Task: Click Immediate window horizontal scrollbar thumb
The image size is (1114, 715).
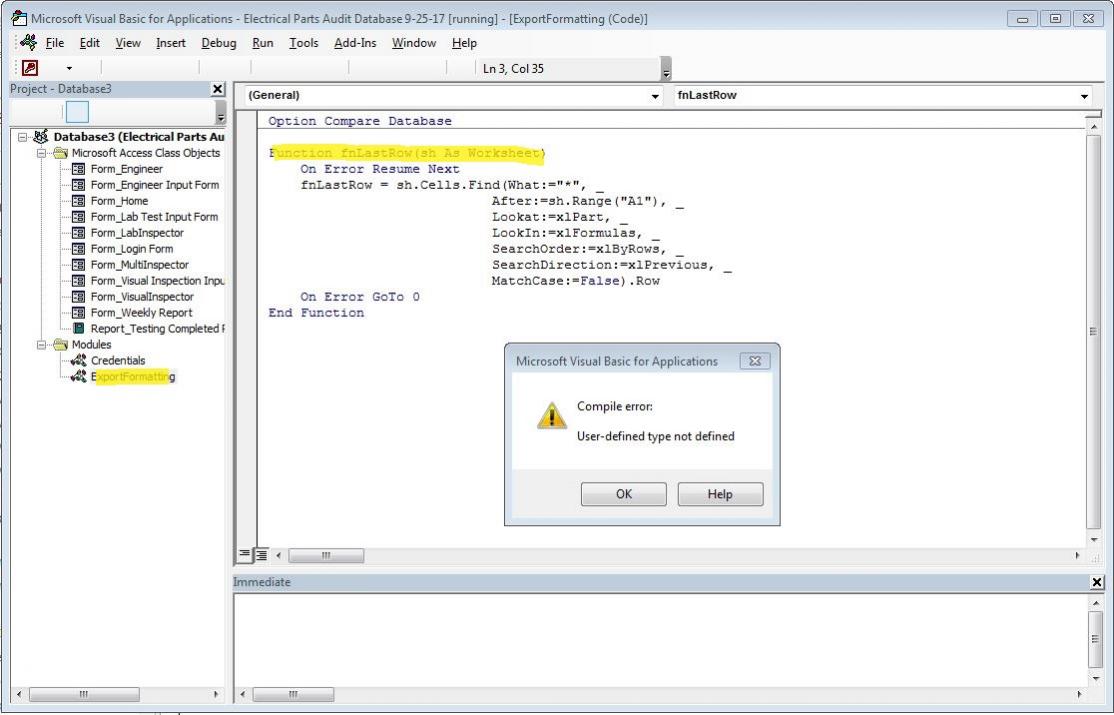Action: 293,694
